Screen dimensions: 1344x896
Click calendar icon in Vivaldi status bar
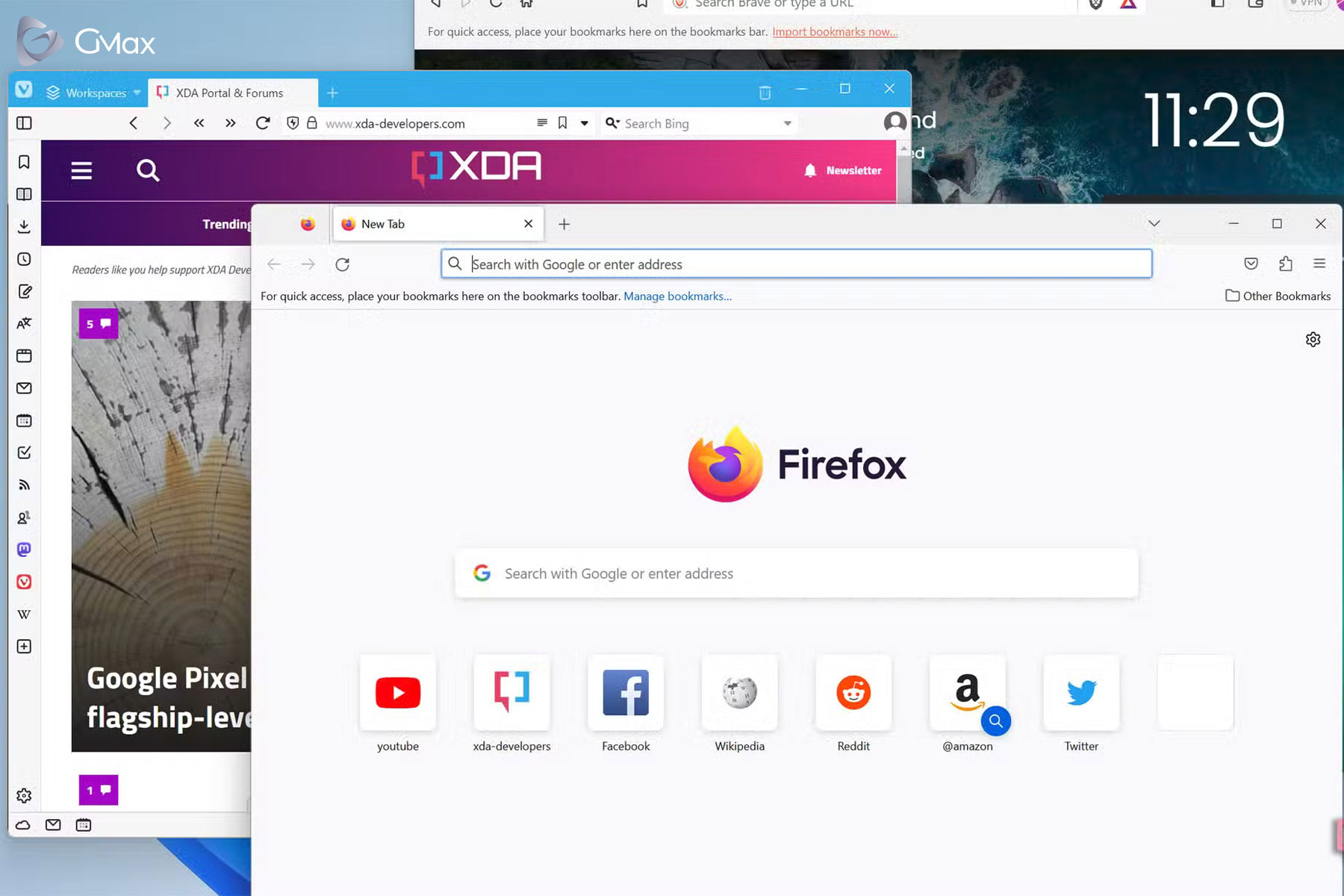pos(84,825)
